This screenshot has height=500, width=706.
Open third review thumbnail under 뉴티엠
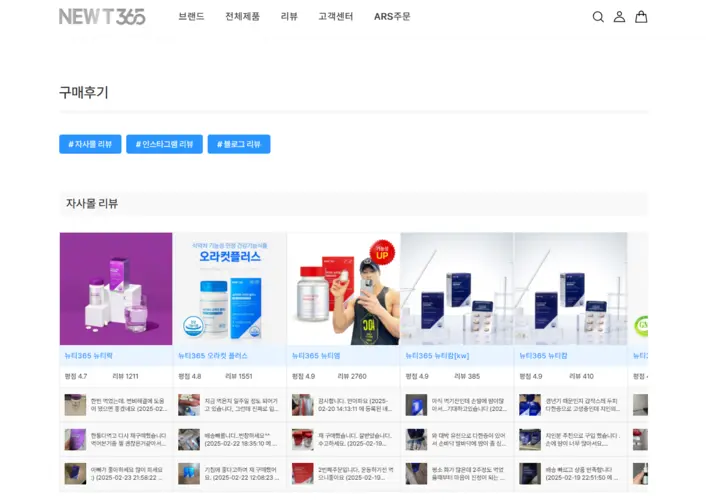pos(303,474)
